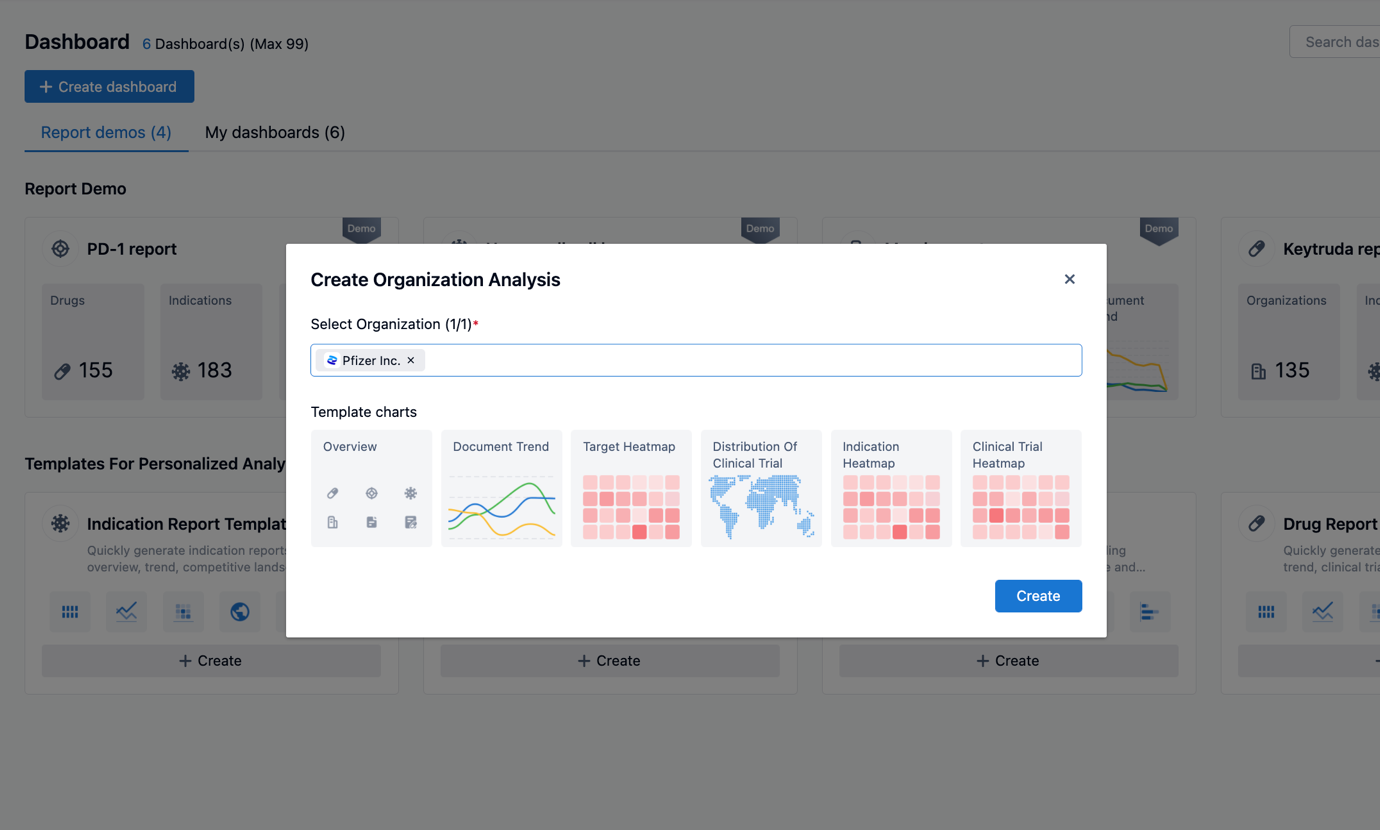This screenshot has width=1380, height=830.
Task: Switch to the My dashboards tab
Action: pyautogui.click(x=275, y=132)
